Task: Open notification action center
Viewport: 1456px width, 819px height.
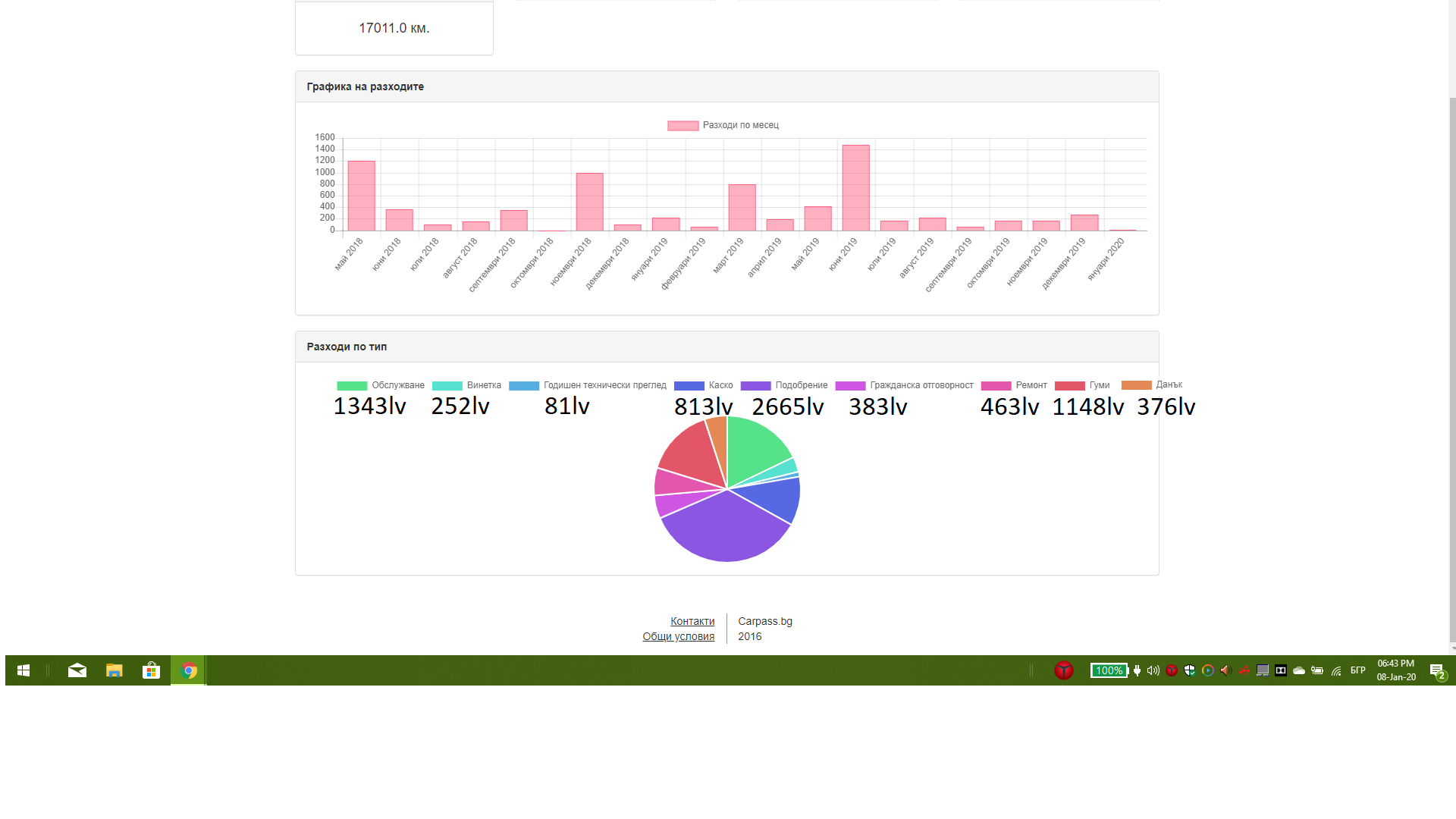Action: [1437, 670]
